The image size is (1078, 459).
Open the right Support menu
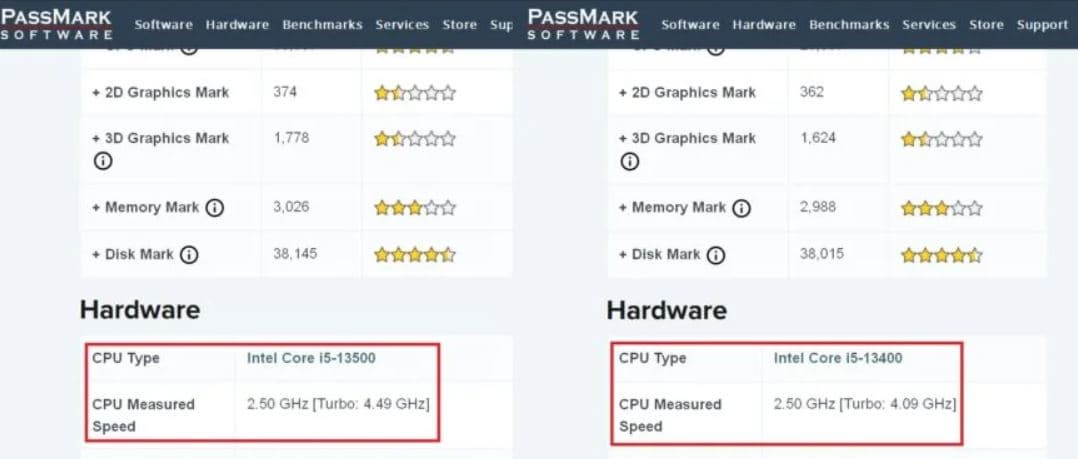pyautogui.click(x=1042, y=25)
